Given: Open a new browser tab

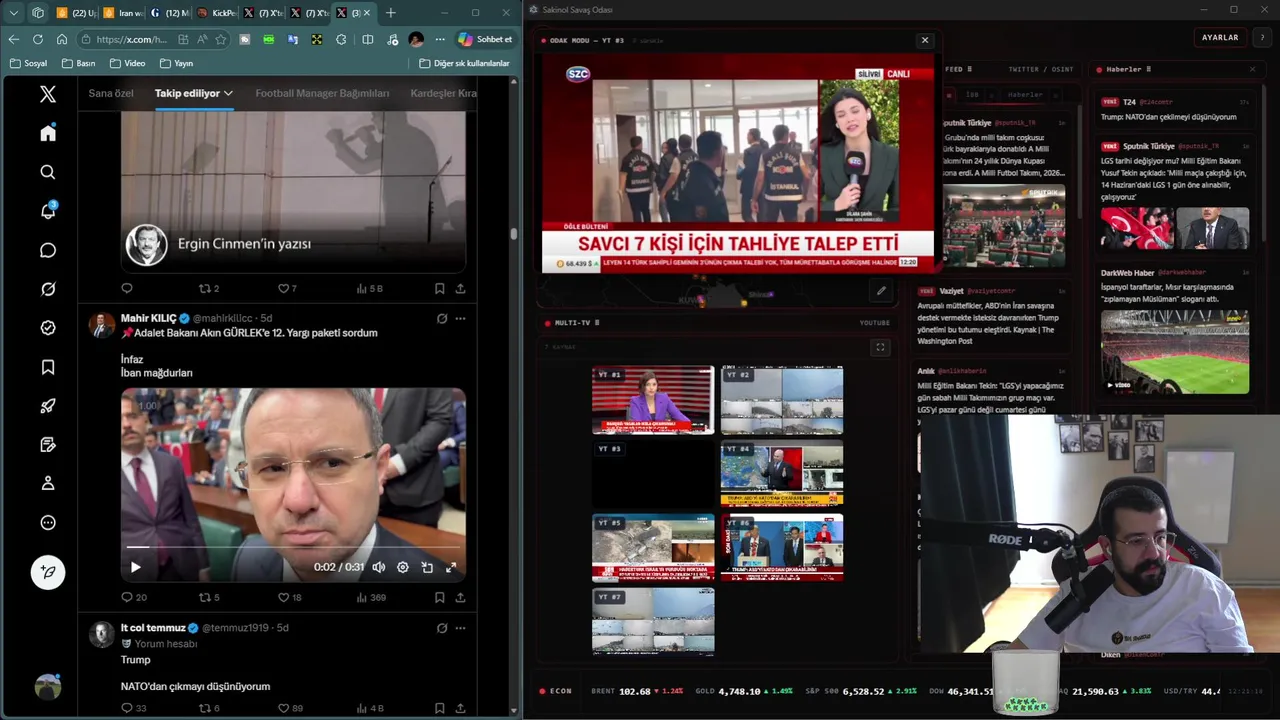Looking at the screenshot, I should click(x=390, y=13).
